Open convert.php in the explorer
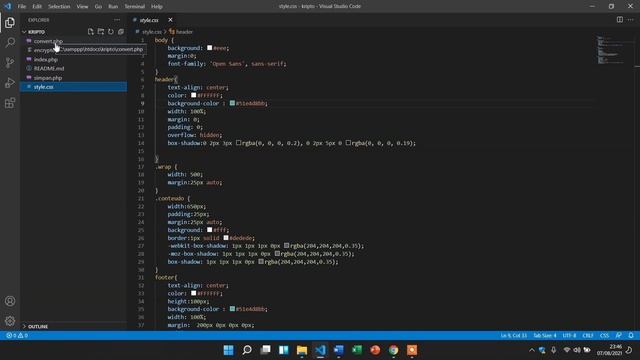640x360 pixels. (x=48, y=41)
